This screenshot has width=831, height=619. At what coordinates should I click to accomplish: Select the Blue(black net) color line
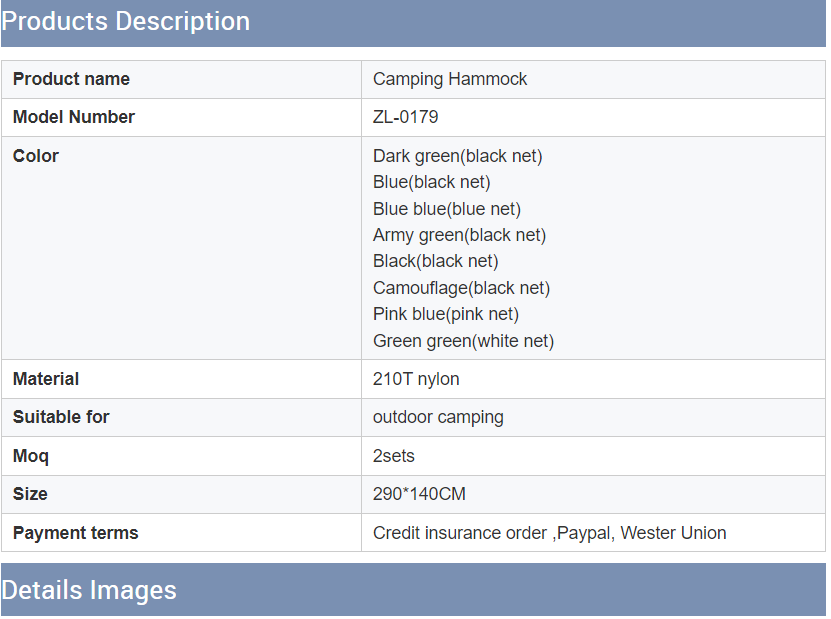pos(431,182)
